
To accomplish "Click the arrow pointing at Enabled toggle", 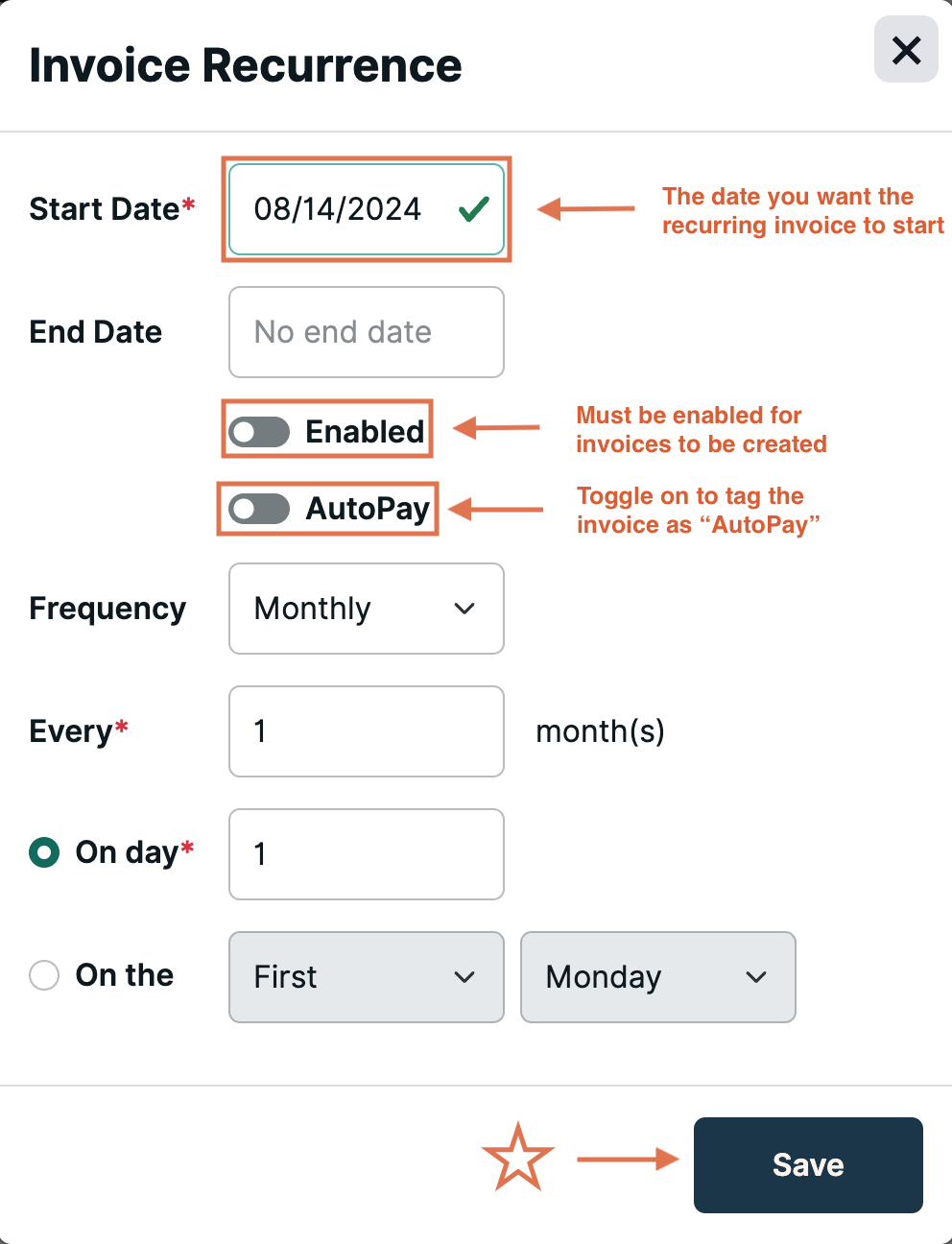I will (x=494, y=429).
